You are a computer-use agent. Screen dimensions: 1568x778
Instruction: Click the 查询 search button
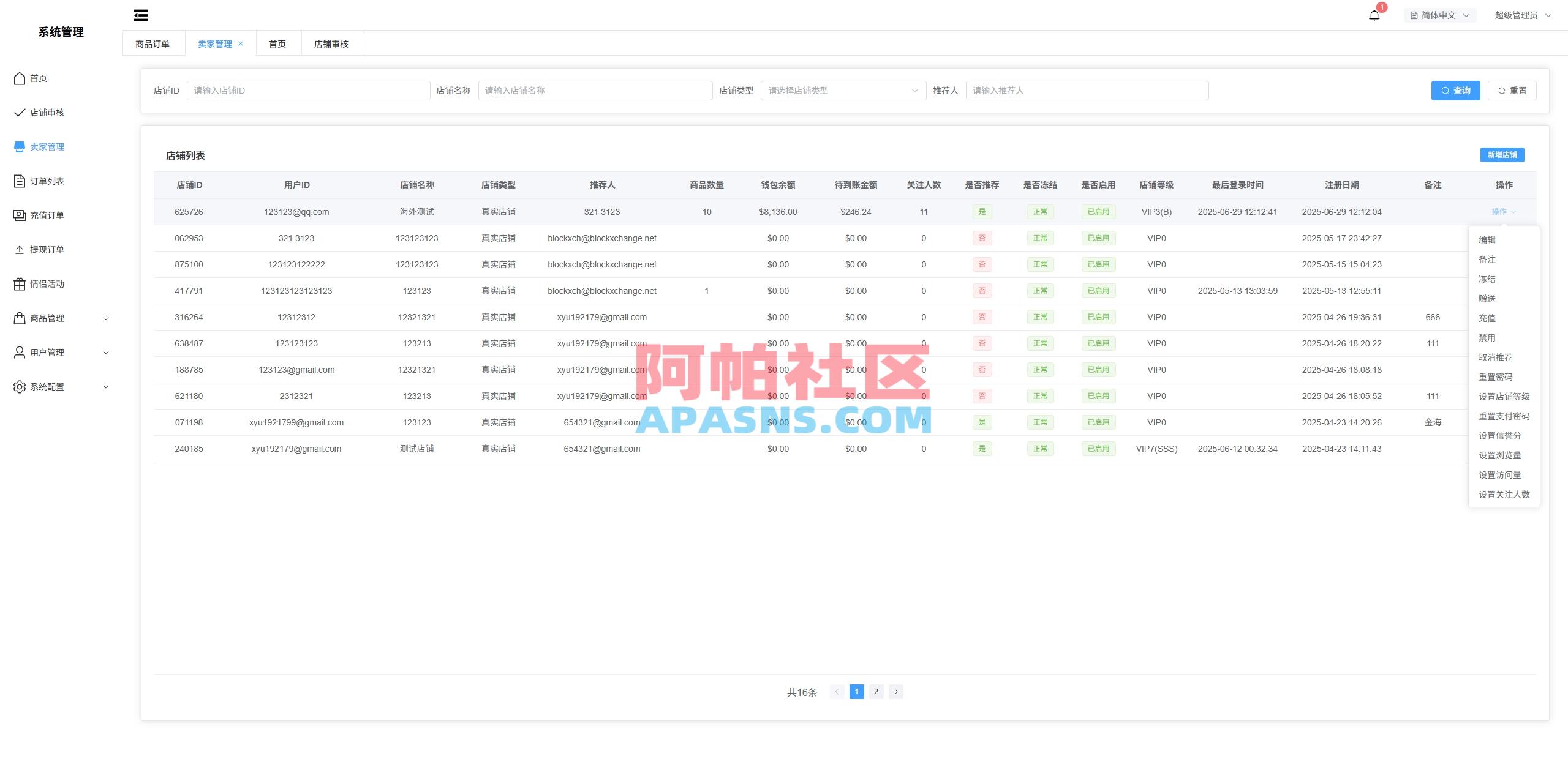point(1456,90)
